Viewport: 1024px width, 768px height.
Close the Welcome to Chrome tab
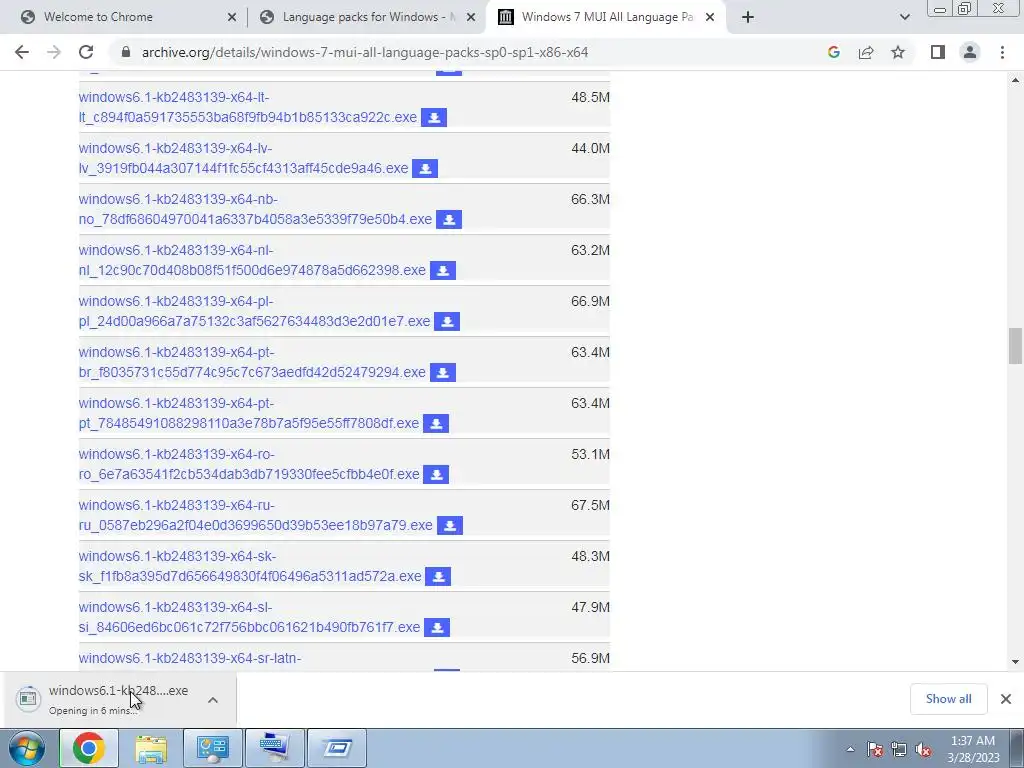(x=231, y=17)
